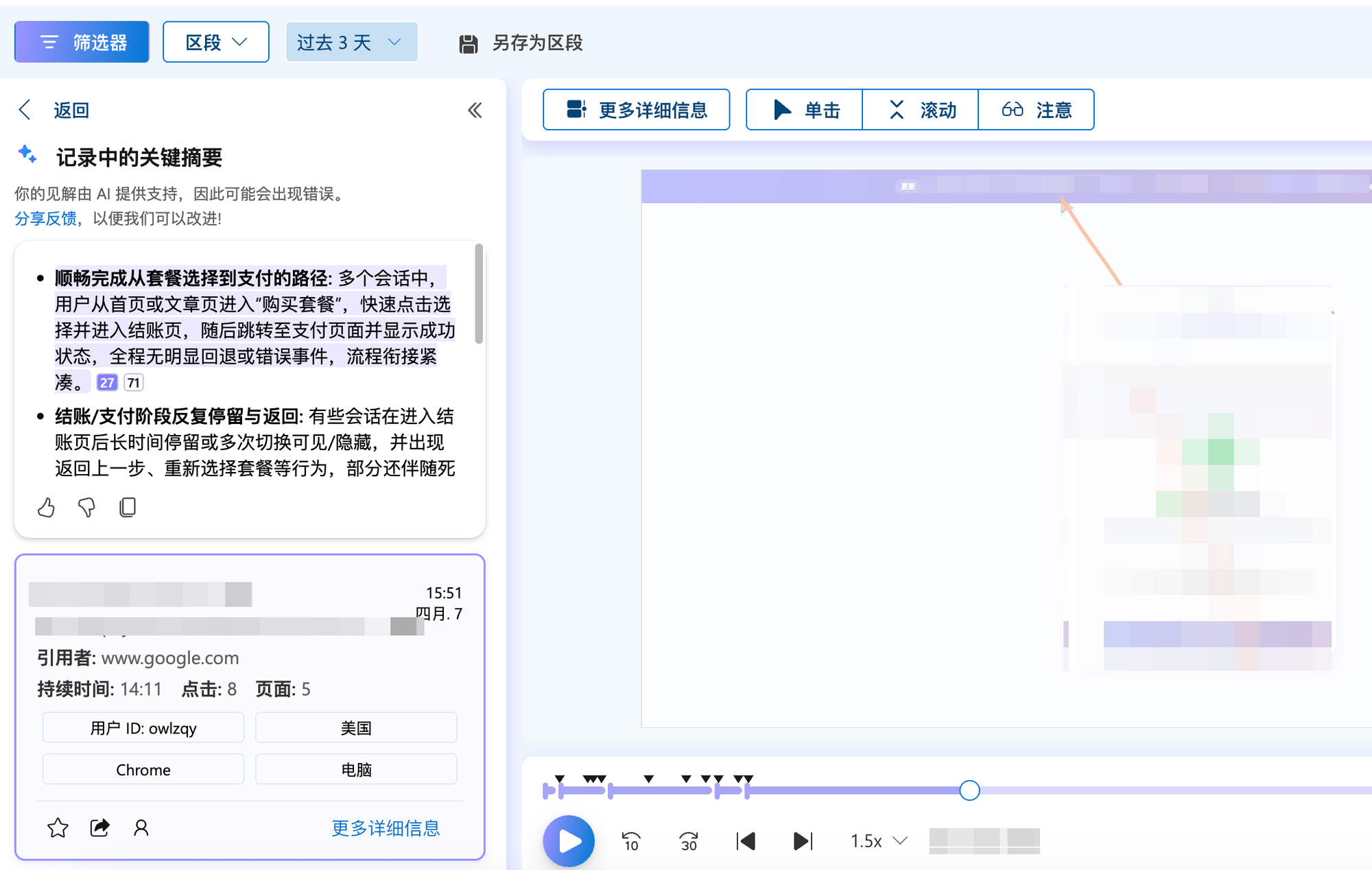Screen dimensions: 1372x870
Task: Open the 过去 3 天 date range dropdown
Action: 351,43
